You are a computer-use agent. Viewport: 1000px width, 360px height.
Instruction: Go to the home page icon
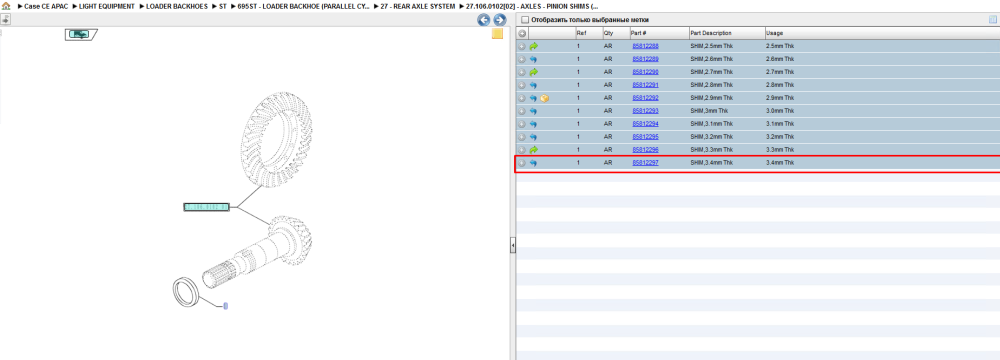tap(6, 6)
